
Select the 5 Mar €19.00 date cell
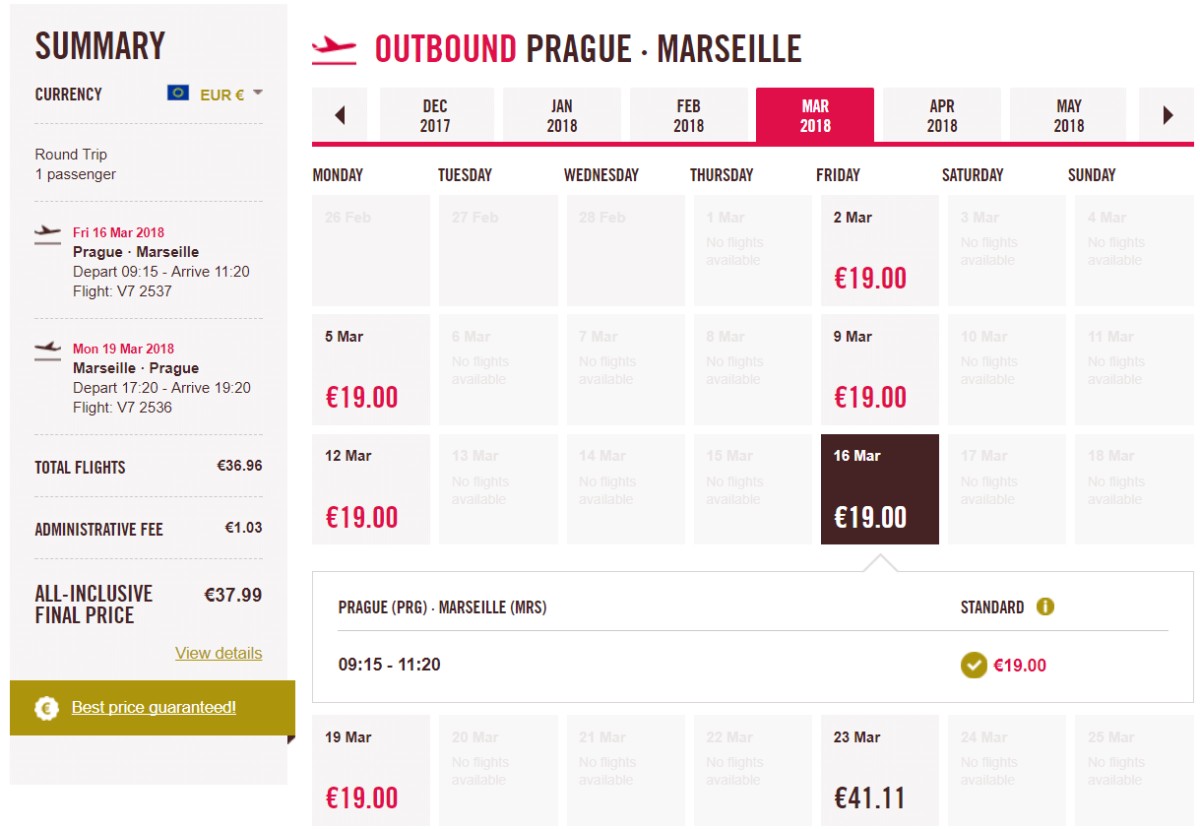(371, 369)
